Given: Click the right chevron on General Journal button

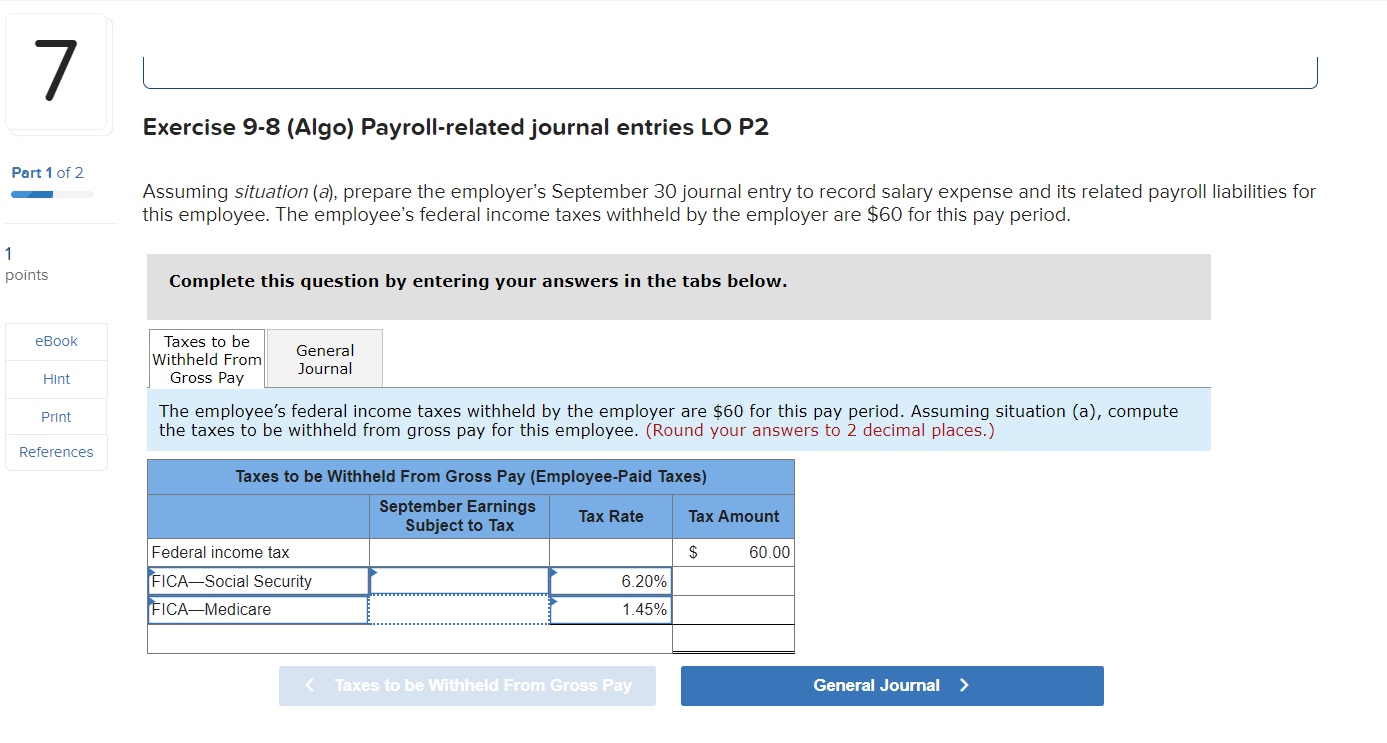Looking at the screenshot, I should (x=963, y=686).
